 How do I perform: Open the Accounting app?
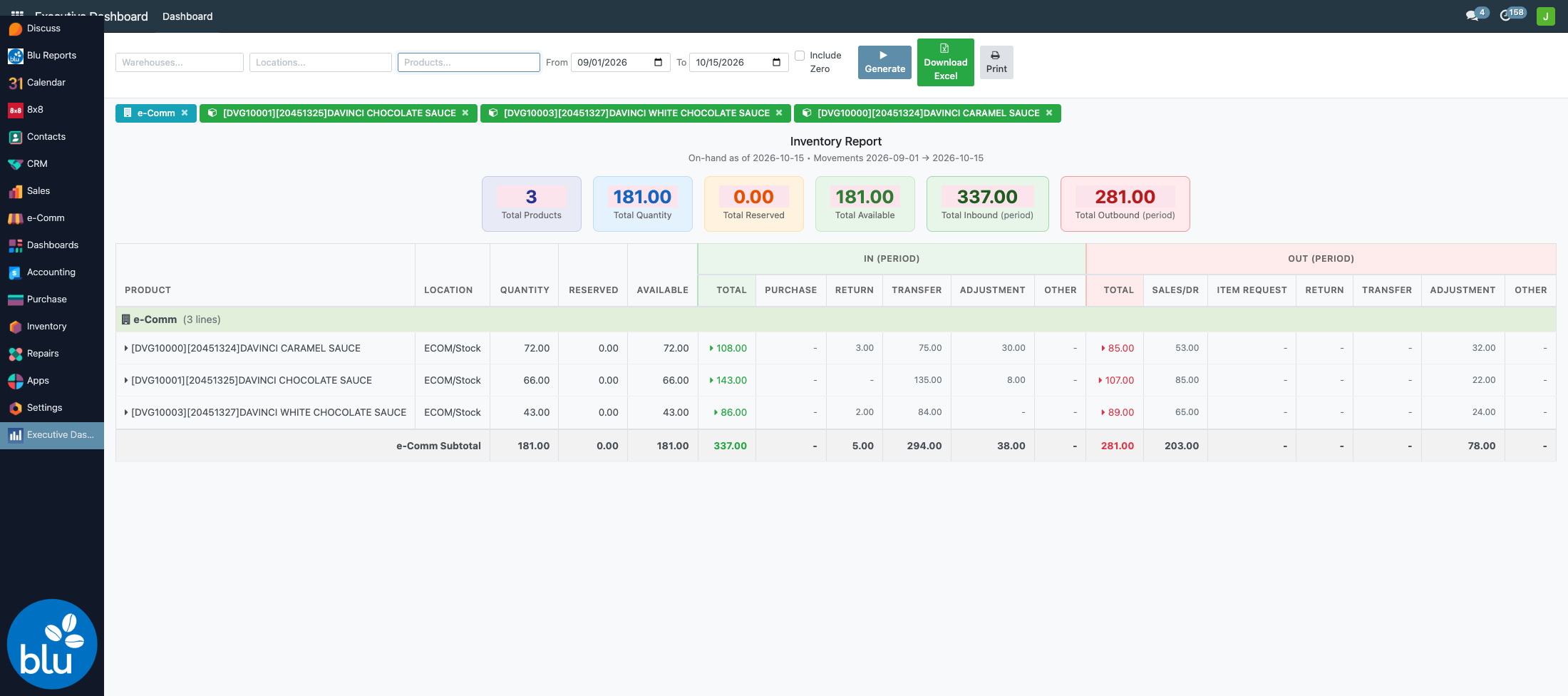coord(51,272)
